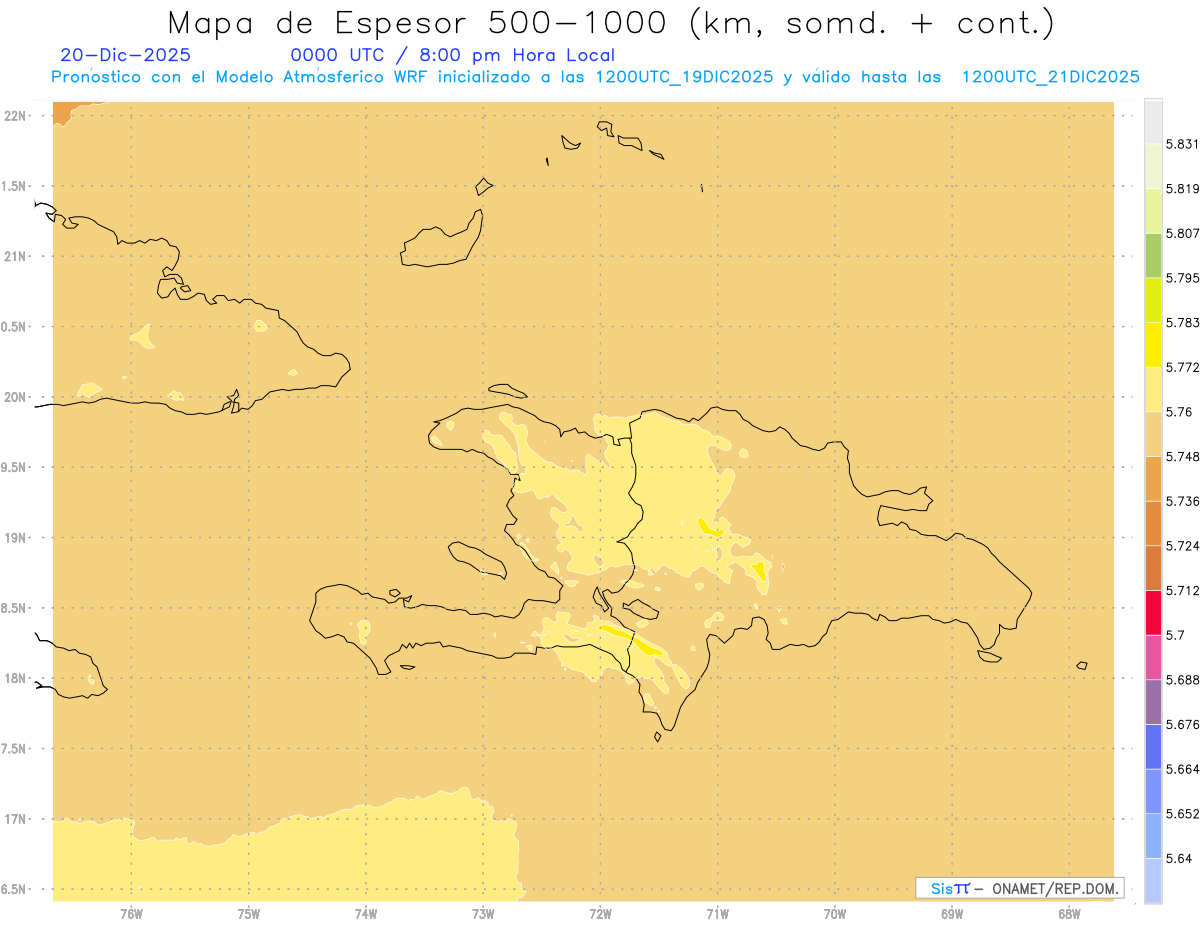Pick the red swatch in the color legend
This screenshot has height=927, width=1200.
pos(1153,612)
